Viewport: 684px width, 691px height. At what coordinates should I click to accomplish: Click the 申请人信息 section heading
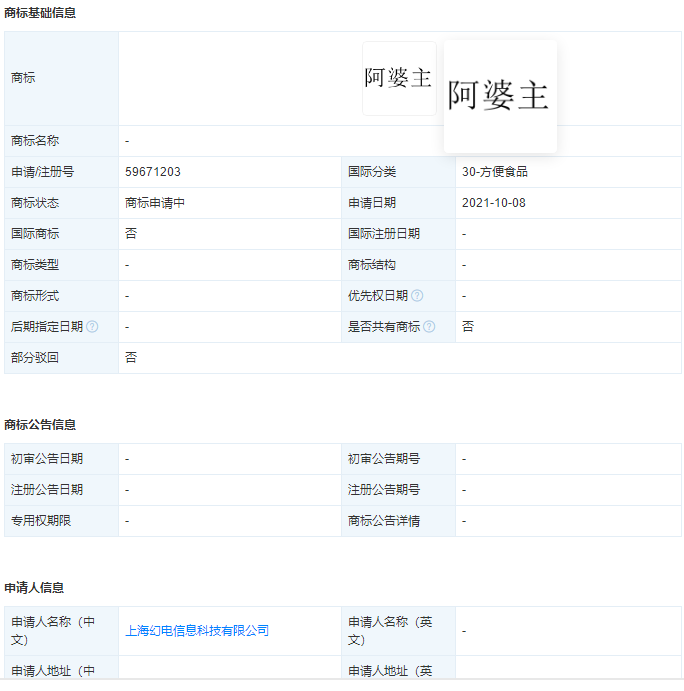[x=34, y=587]
